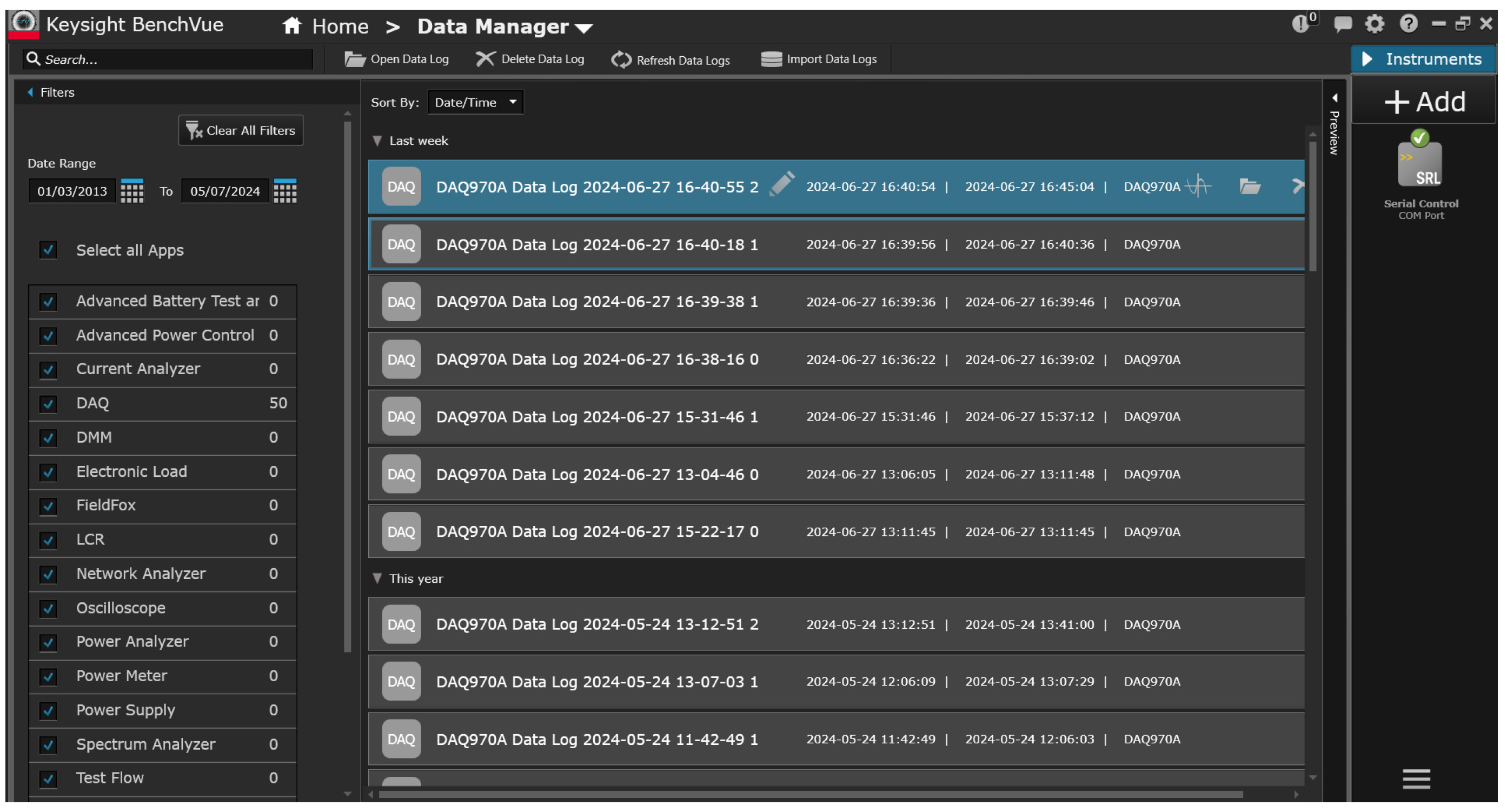Click the Clear All Filters button
1507x812 pixels.
pyautogui.click(x=241, y=130)
